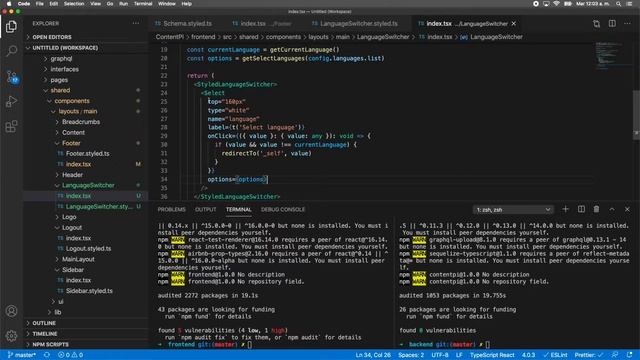Split the editor to the right

click(612, 24)
